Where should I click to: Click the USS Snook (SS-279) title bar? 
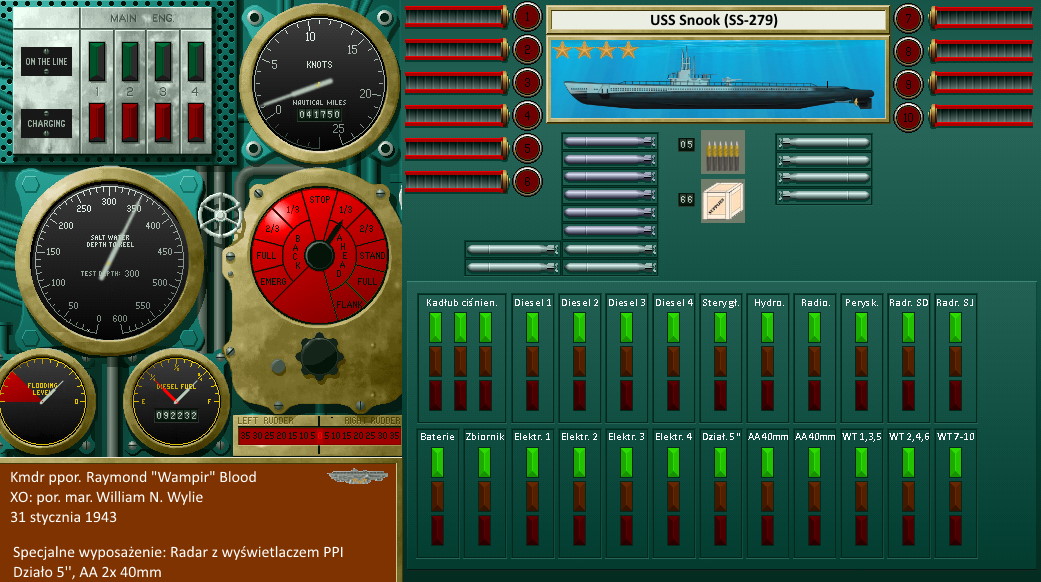click(x=717, y=20)
